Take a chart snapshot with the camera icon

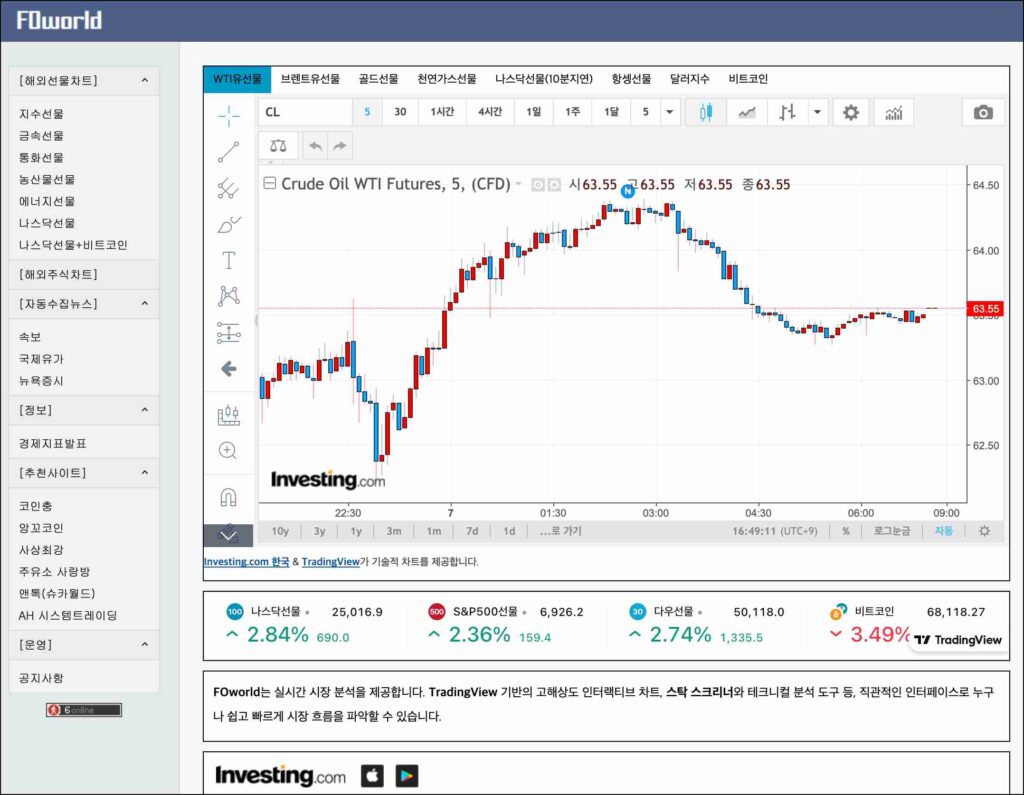[x=983, y=112]
